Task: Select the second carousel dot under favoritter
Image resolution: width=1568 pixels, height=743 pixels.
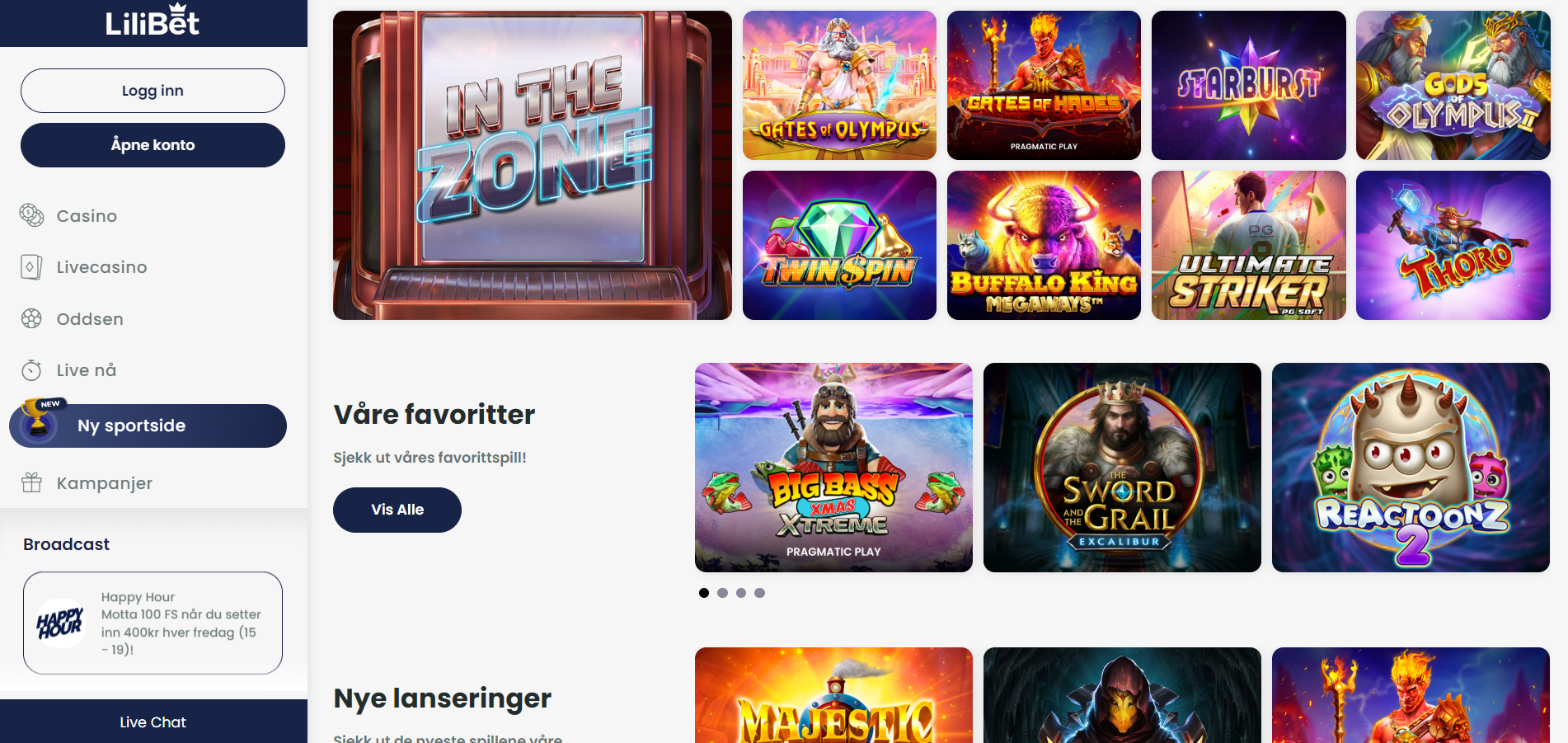Action: tap(722, 593)
